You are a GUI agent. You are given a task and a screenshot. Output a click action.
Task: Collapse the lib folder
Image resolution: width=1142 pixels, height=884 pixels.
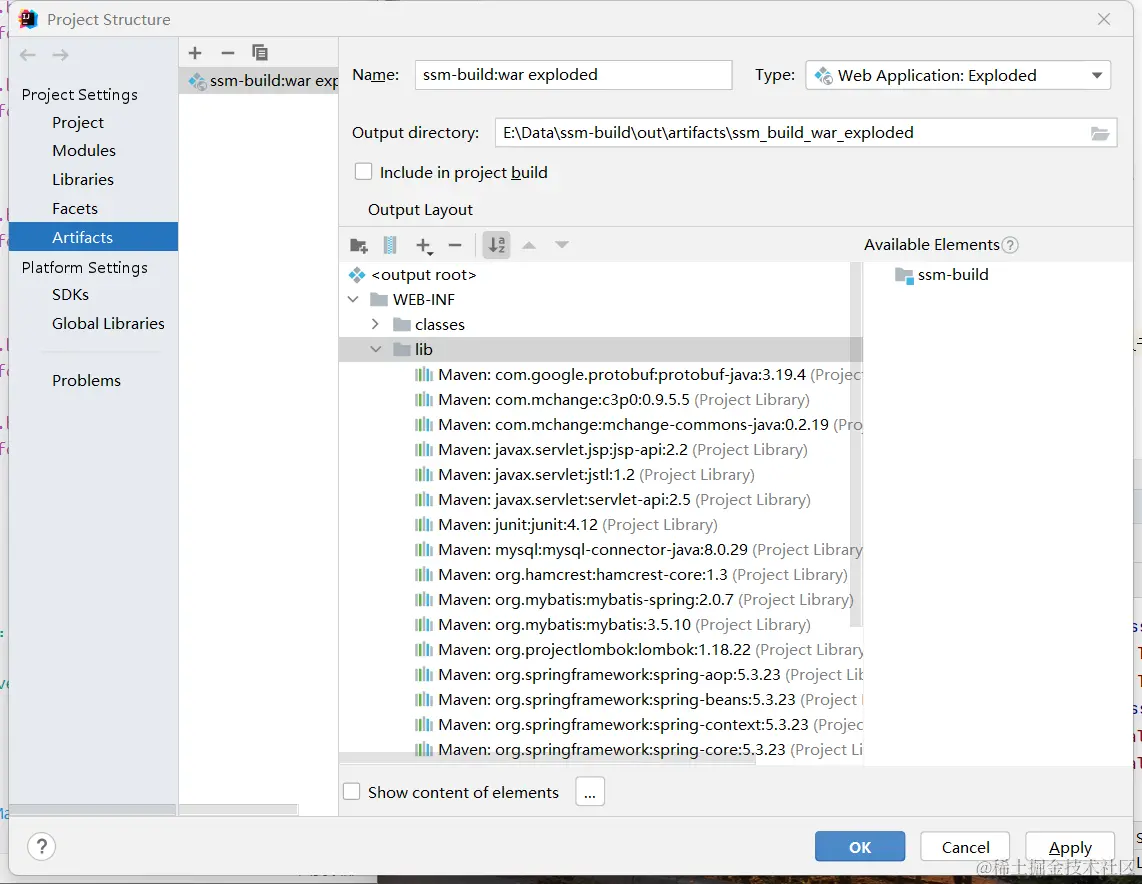click(x=375, y=350)
